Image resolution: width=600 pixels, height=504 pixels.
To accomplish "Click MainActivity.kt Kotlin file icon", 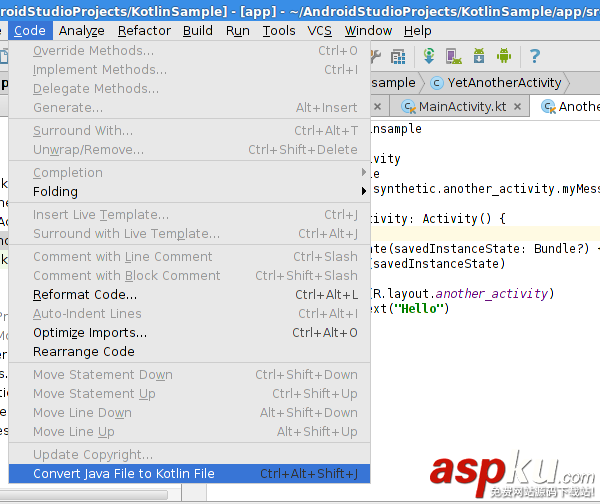I will pos(408,107).
